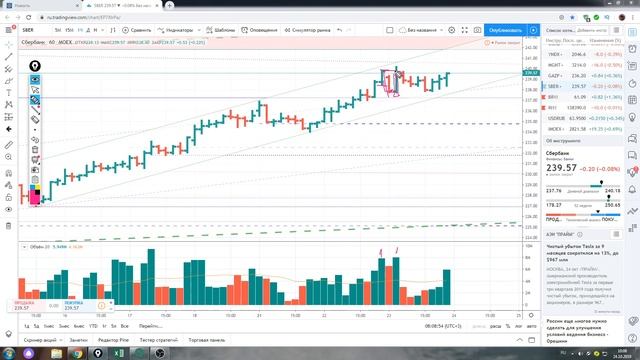
Task: Toggle auto scale mode
Action: [531, 326]
